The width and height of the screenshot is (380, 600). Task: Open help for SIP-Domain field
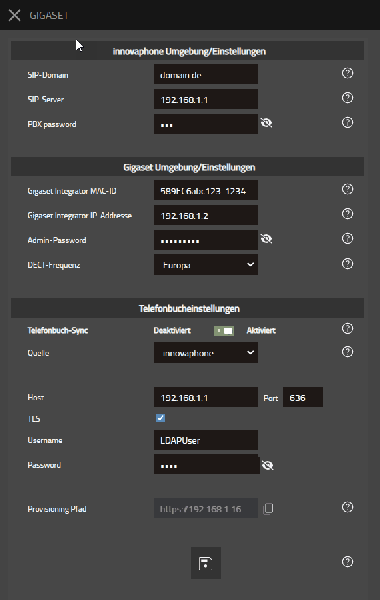point(347,73)
